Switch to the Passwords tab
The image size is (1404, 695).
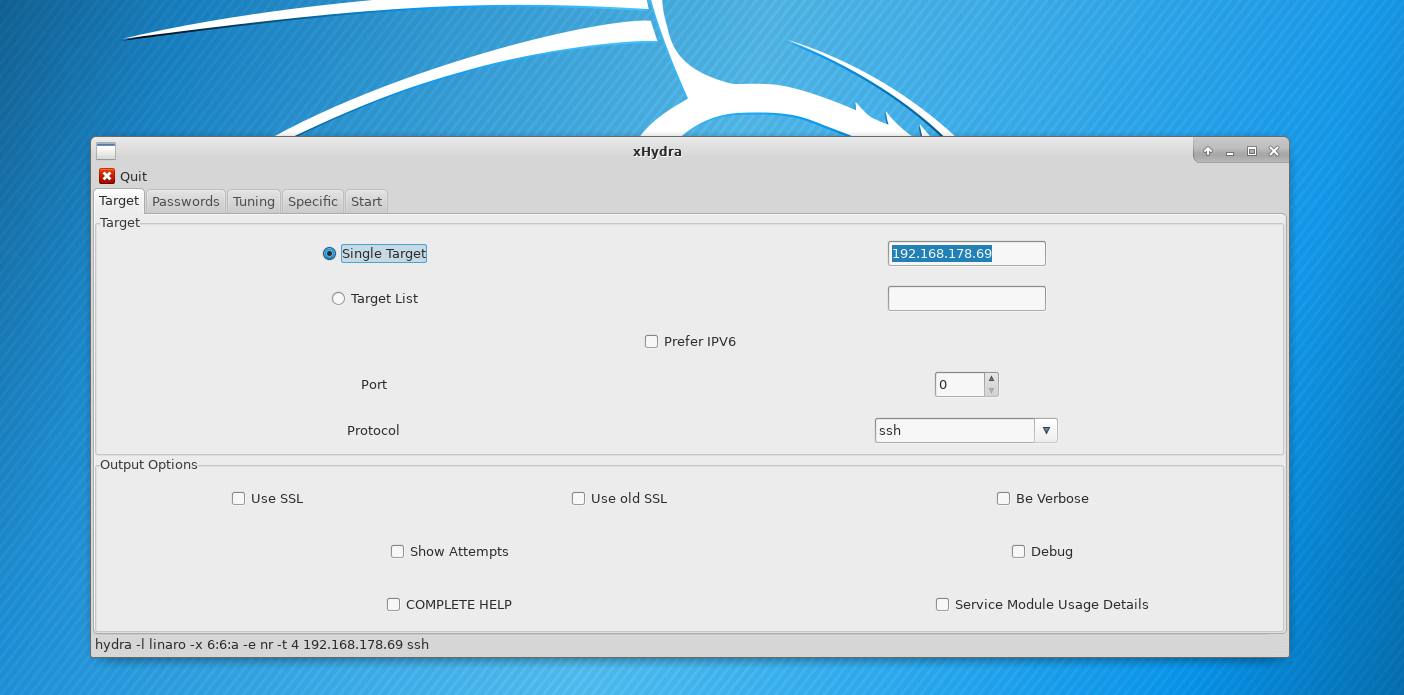coord(185,201)
